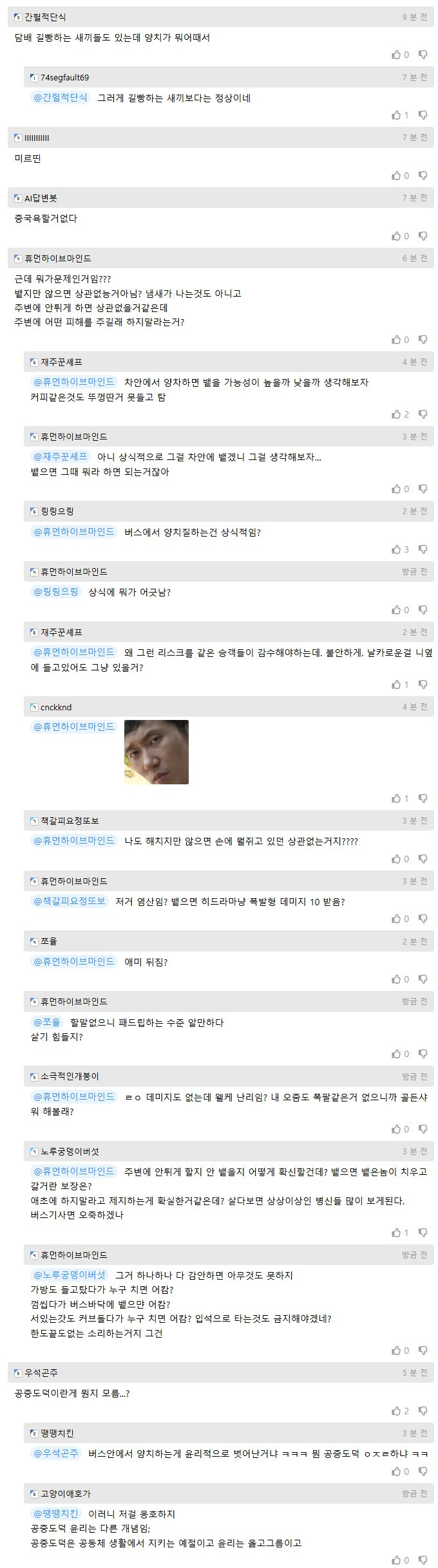Downvote 74segfault69's reply
The image size is (438, 1568).
click(x=423, y=115)
